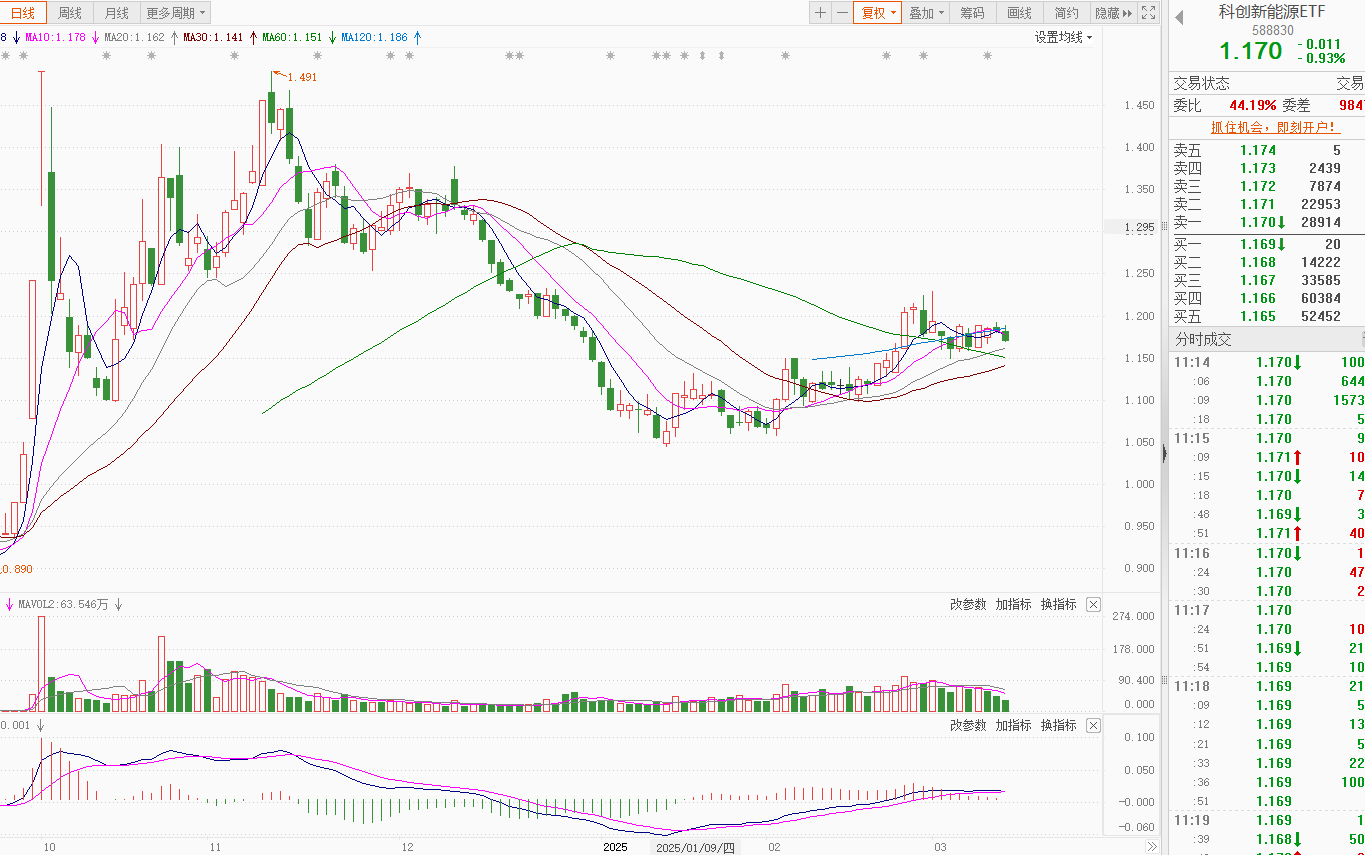
Task: Expand the 更多周期 period menu
Action: 176,13
